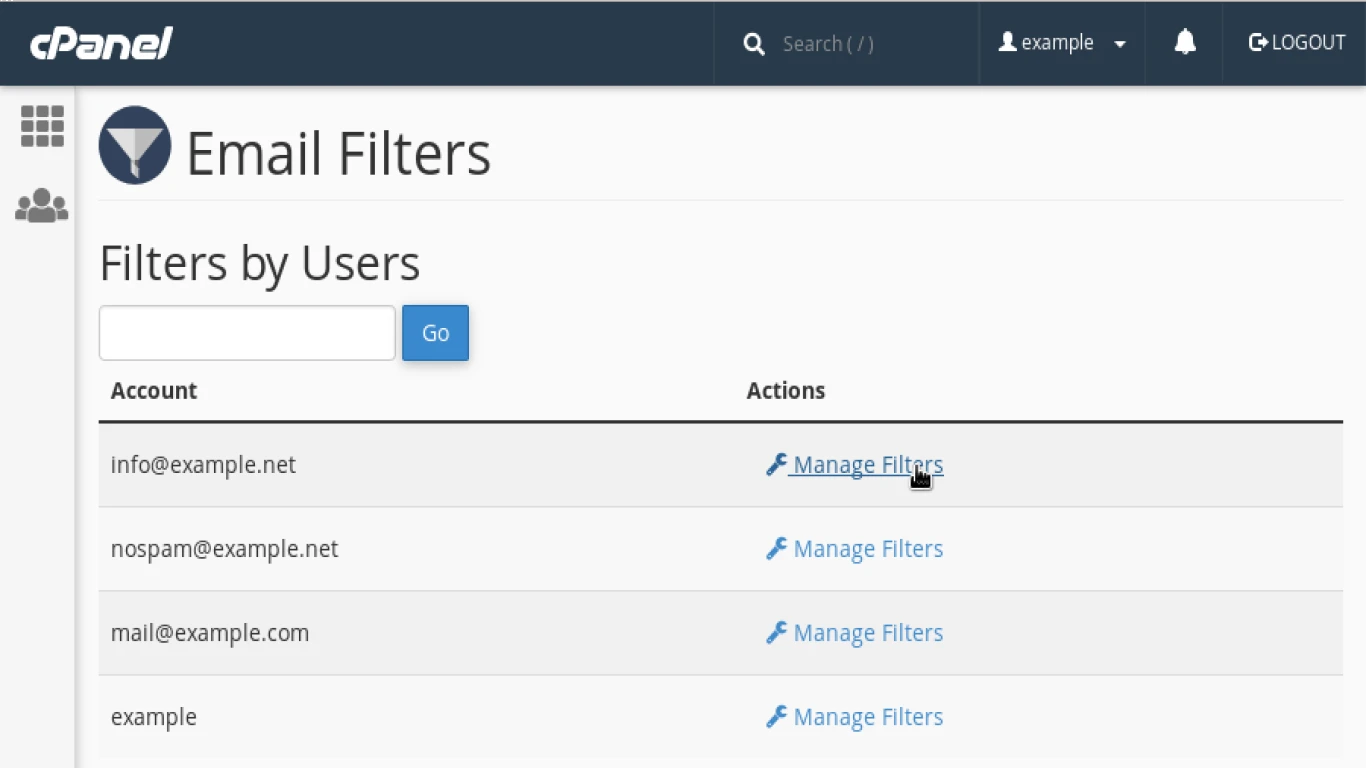
Task: Click the search magnifier icon
Action: tap(754, 44)
